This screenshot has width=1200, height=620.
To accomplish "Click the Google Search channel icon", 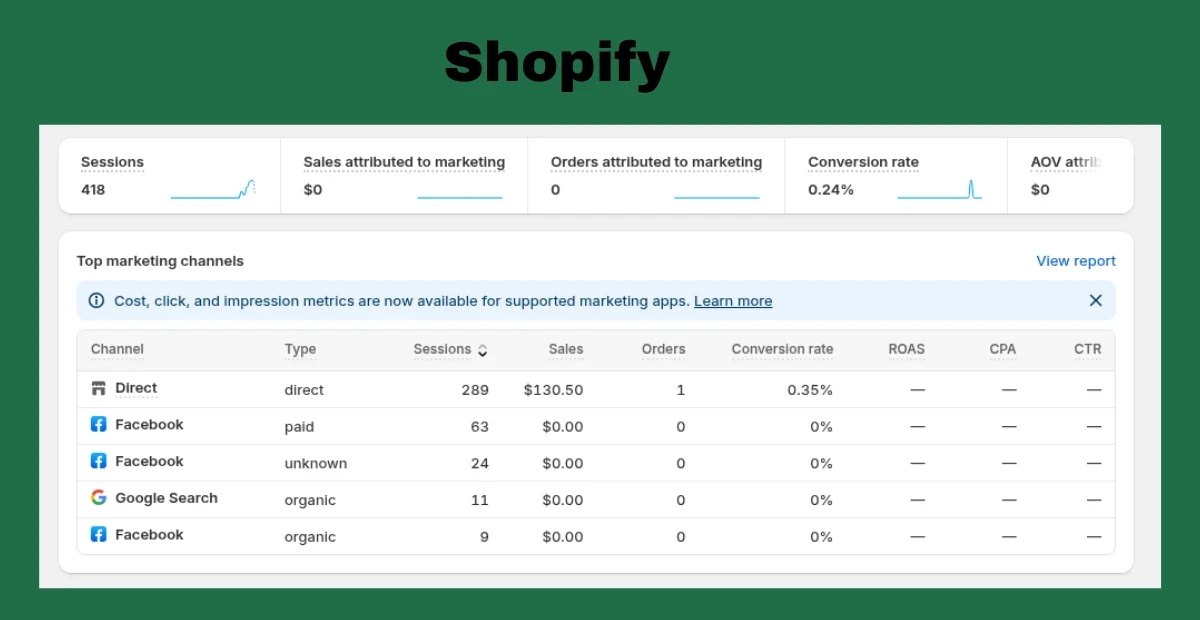I will click(98, 498).
